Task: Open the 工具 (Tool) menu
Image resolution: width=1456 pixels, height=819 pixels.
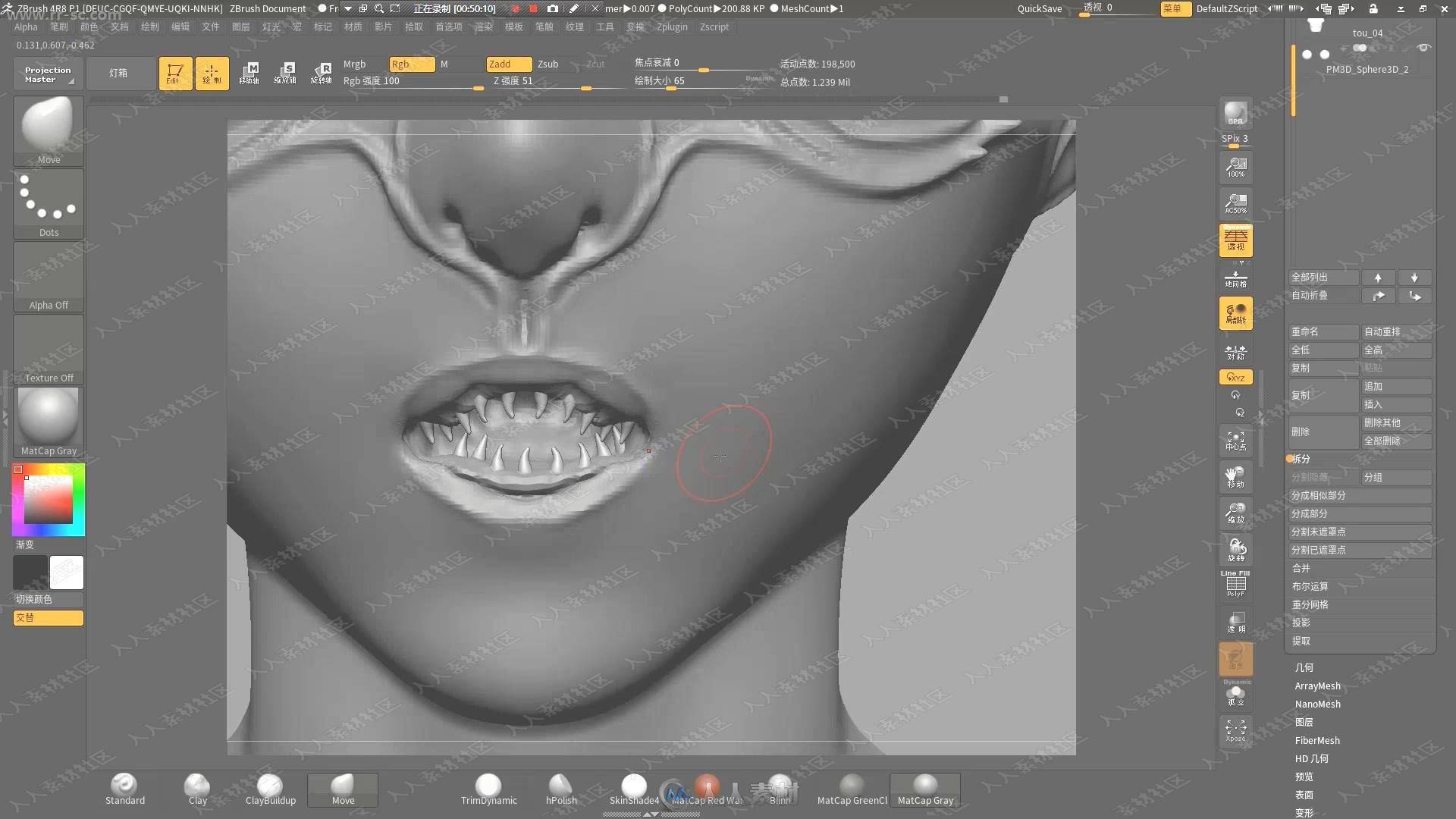Action: click(x=605, y=27)
